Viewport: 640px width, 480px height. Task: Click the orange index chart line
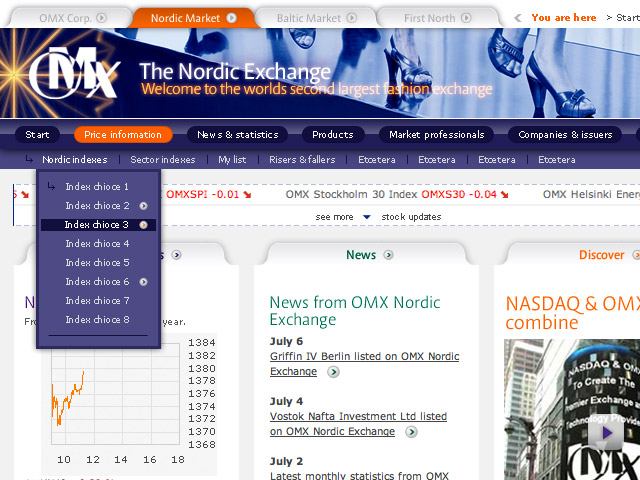coord(69,400)
